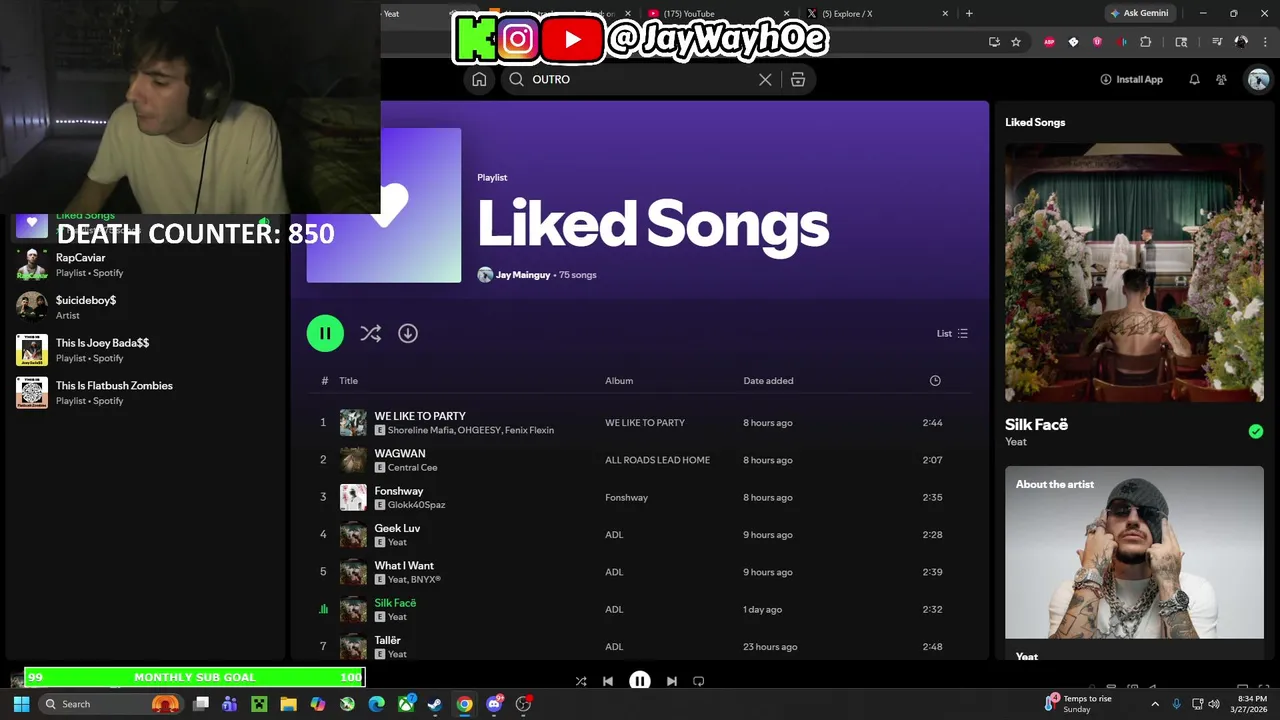Open the AdBlock Plus extension
1280x720 pixels.
[1049, 42]
